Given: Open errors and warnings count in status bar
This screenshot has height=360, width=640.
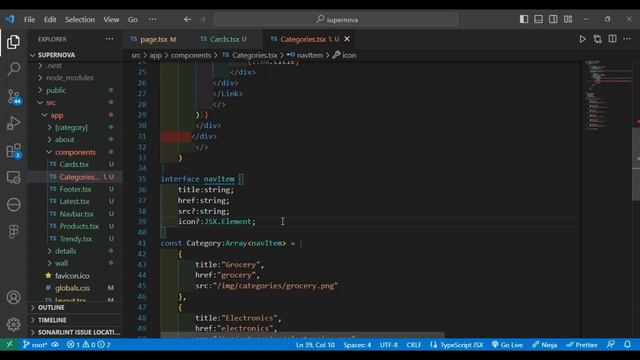Looking at the screenshot, I should [89, 344].
